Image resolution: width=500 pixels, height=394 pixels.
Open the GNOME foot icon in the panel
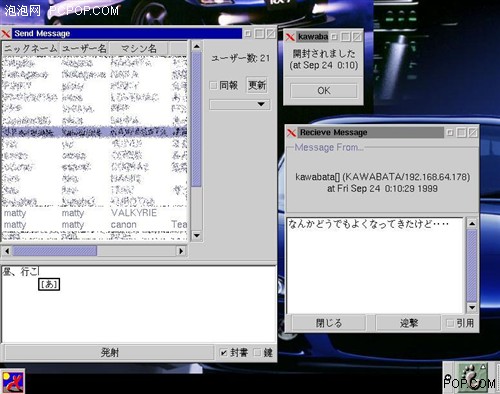tap(473, 377)
